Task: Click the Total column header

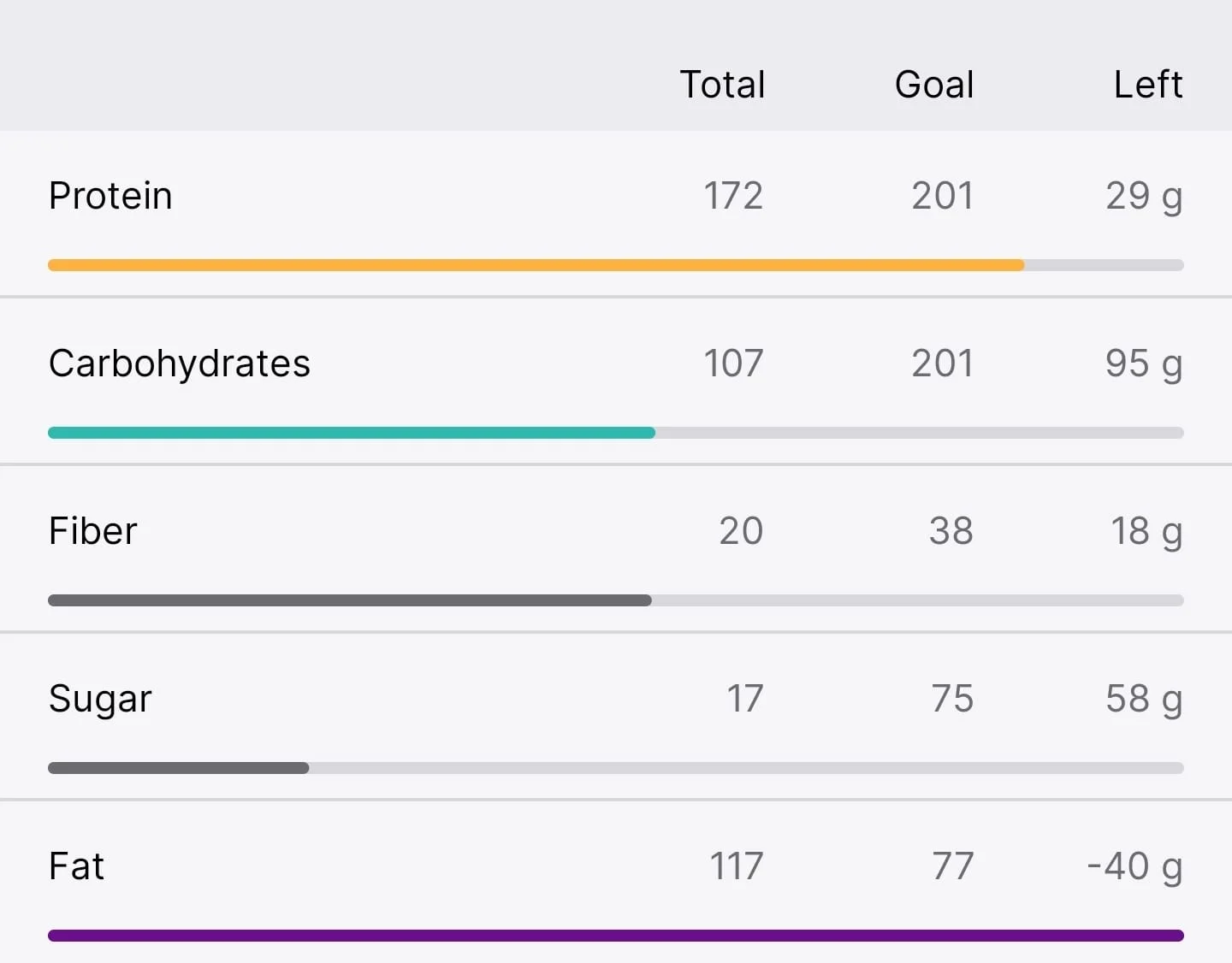Action: pyautogui.click(x=722, y=85)
